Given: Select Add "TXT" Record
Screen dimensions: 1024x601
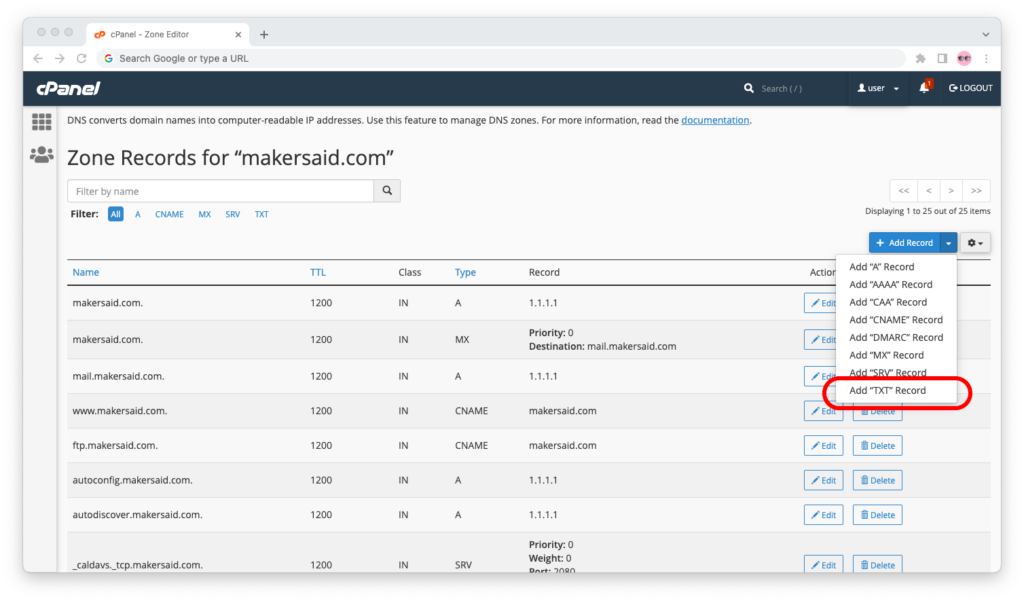Looking at the screenshot, I should (887, 390).
